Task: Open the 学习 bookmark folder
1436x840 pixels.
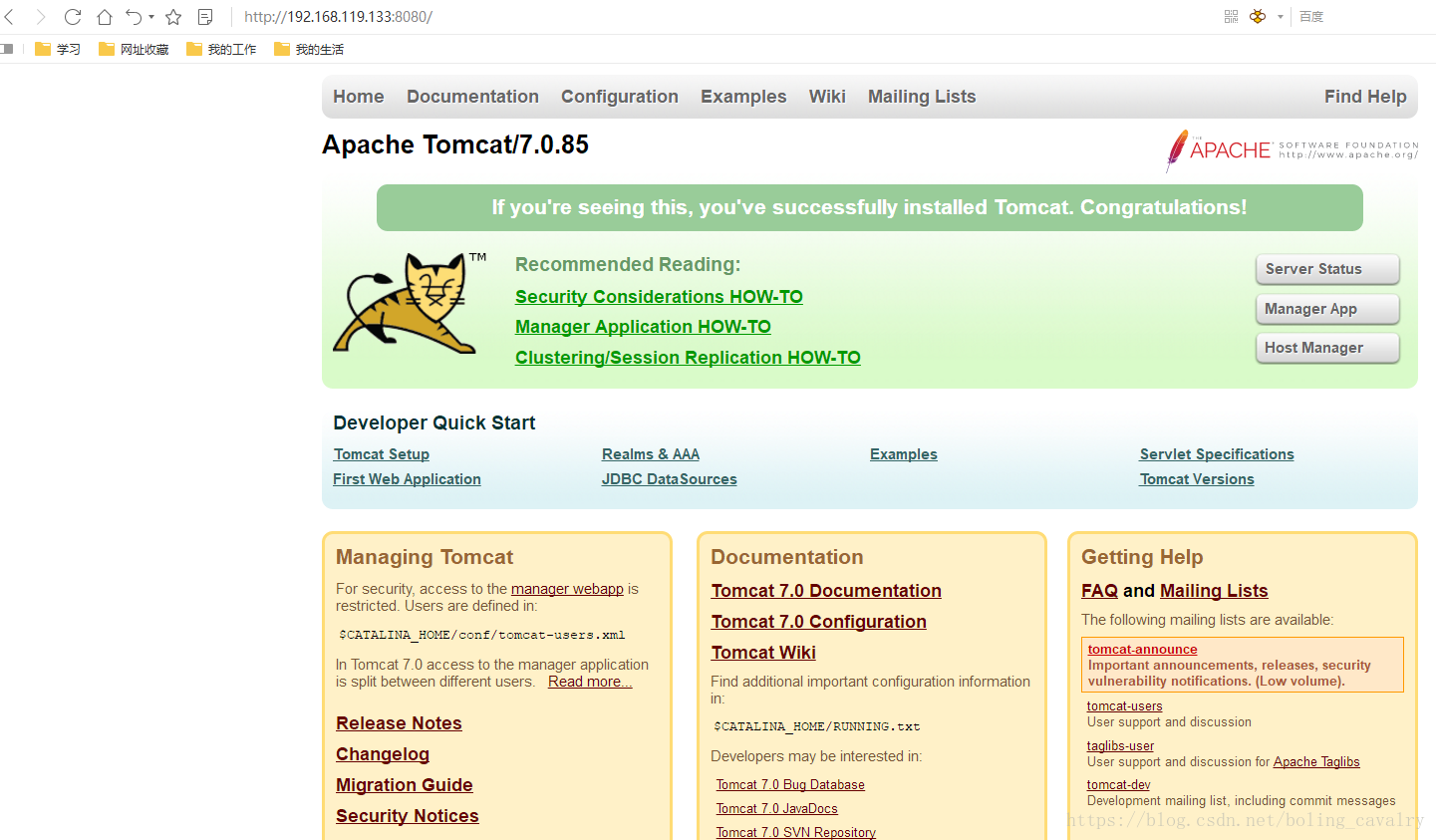Action: click(x=58, y=49)
